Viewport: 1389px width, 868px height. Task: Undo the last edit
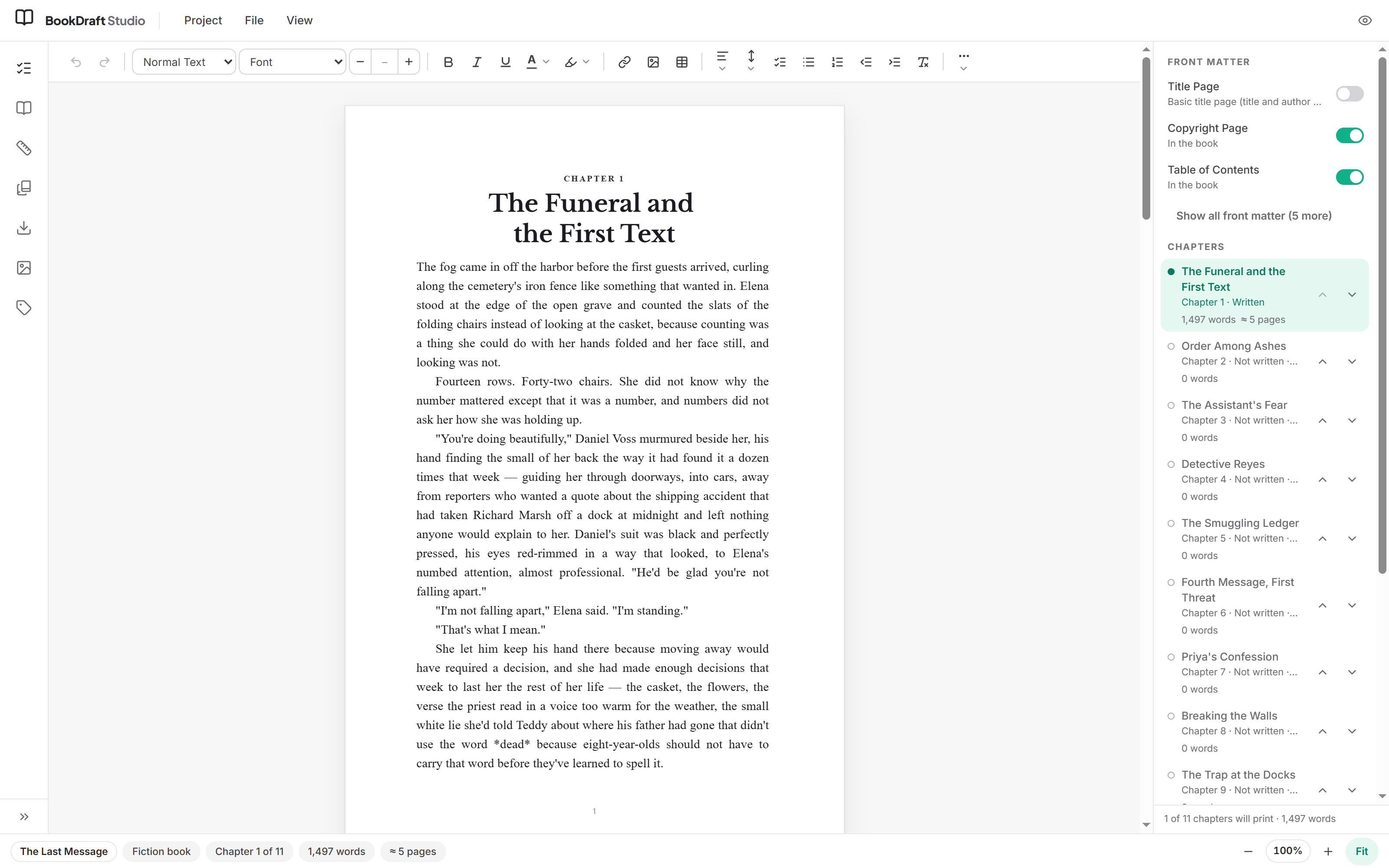point(76,62)
